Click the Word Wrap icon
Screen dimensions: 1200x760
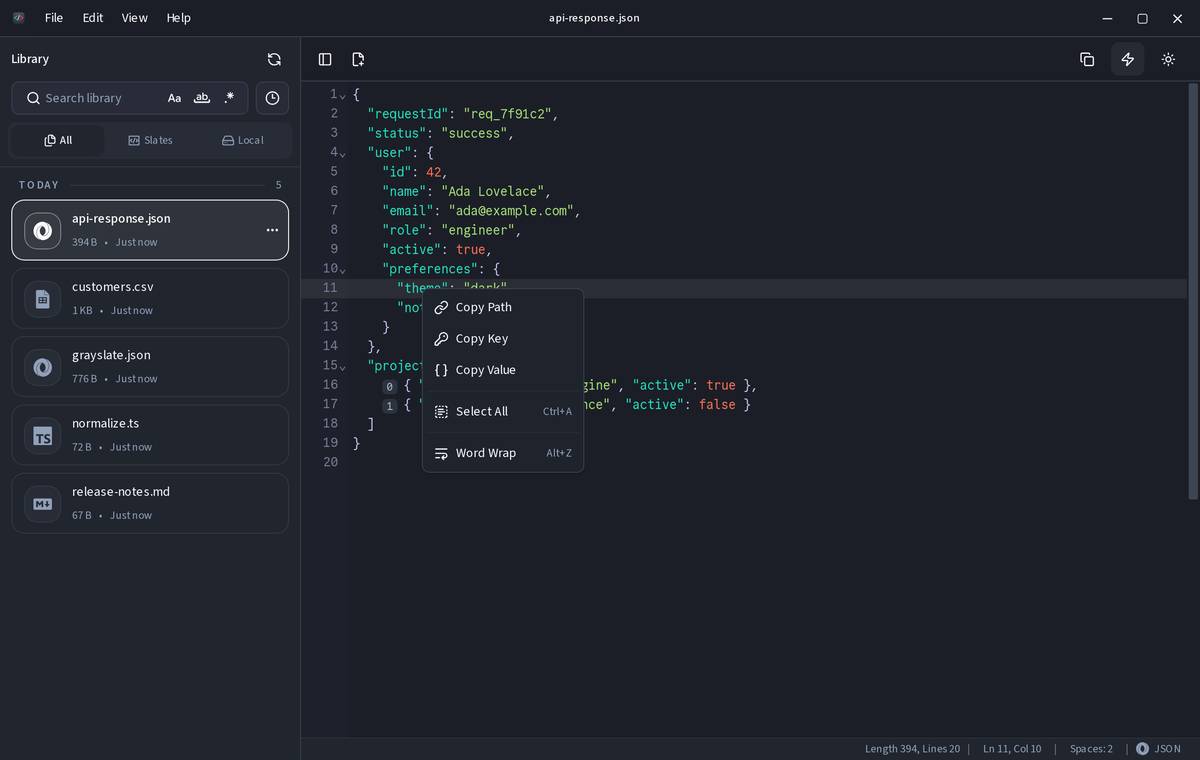(441, 453)
